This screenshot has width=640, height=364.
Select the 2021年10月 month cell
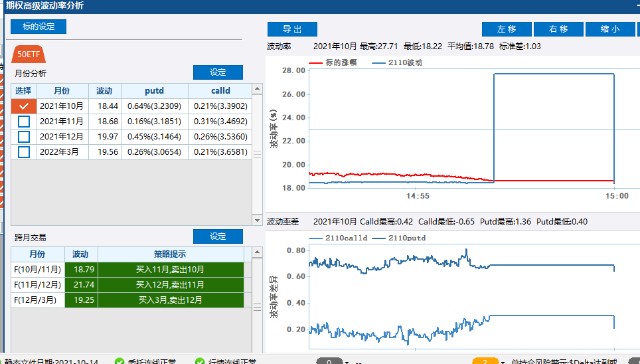click(x=62, y=106)
